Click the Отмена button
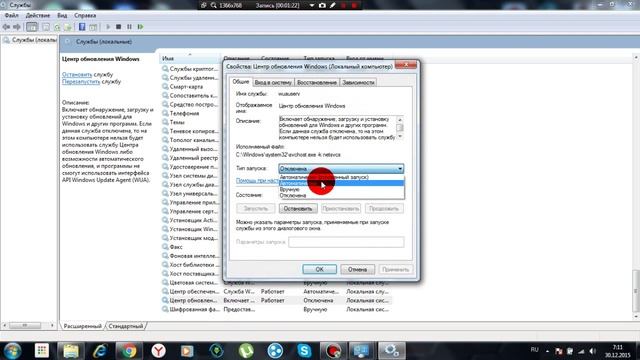The height and width of the screenshot is (360, 640). pos(357,269)
